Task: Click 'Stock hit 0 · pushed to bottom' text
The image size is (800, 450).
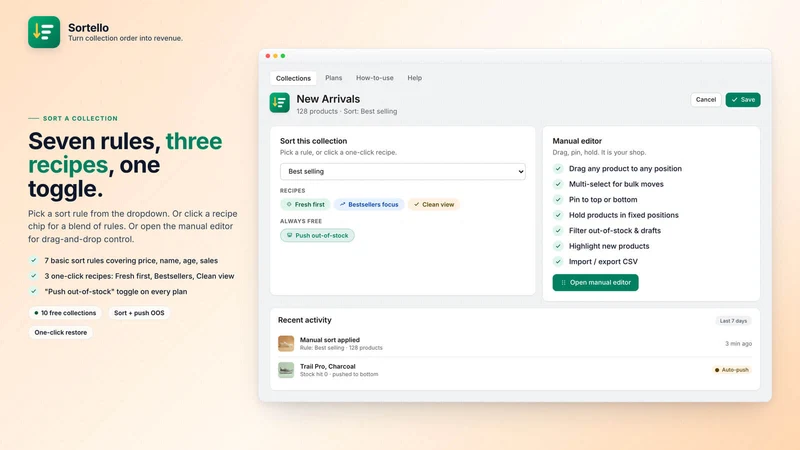Action: click(x=339, y=374)
